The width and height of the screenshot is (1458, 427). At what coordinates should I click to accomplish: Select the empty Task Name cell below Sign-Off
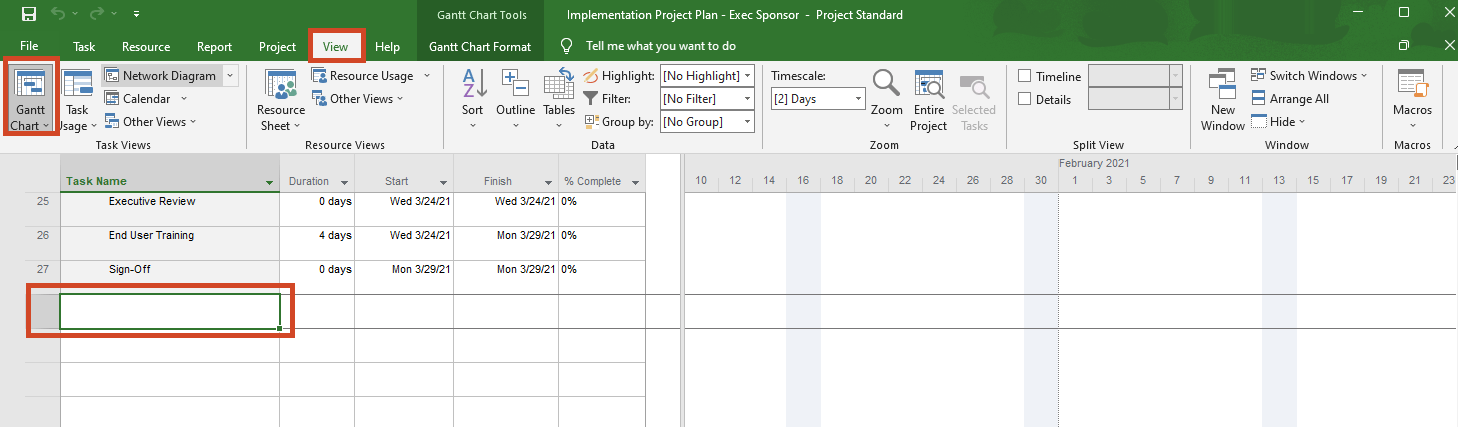pos(169,311)
